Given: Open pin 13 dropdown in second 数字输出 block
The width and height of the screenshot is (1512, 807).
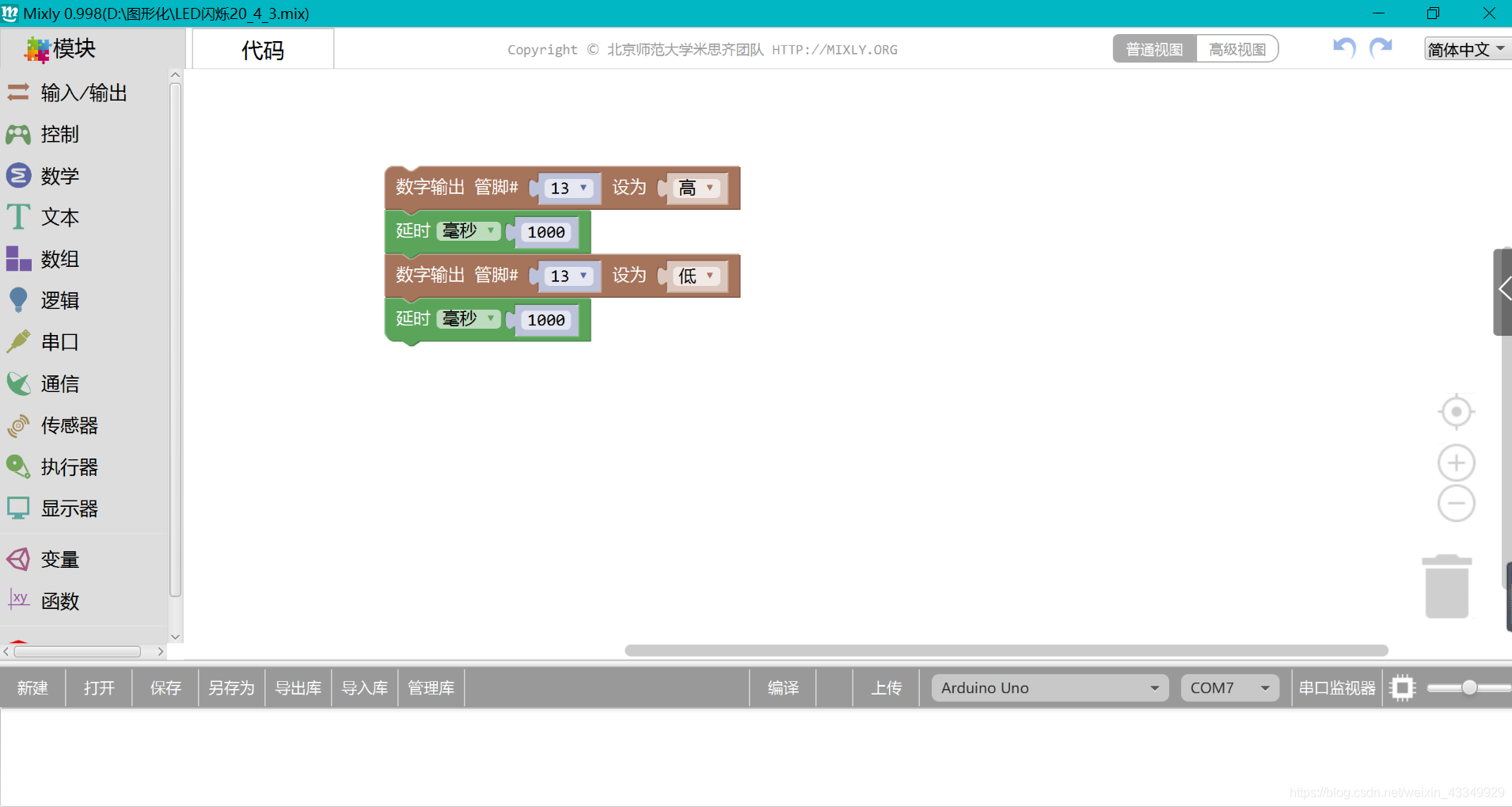Looking at the screenshot, I should tap(569, 276).
